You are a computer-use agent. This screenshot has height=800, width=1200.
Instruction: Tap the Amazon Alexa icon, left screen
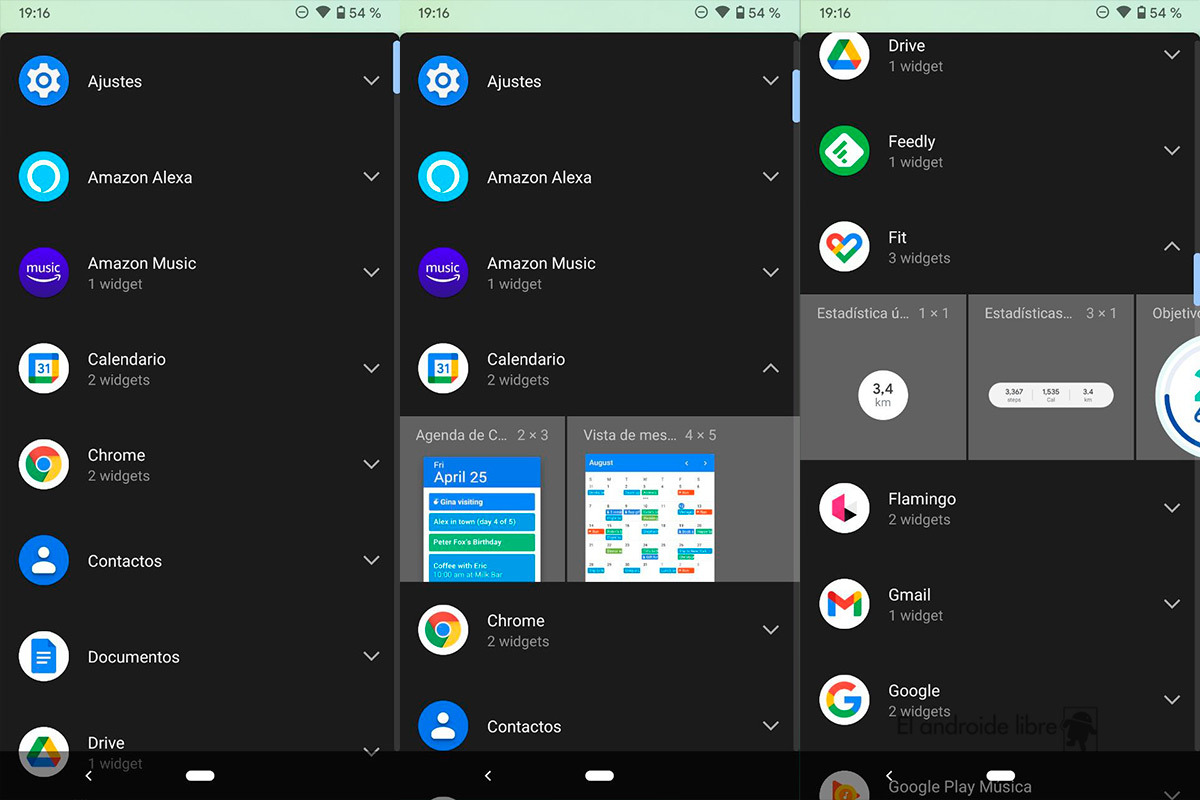coord(44,177)
